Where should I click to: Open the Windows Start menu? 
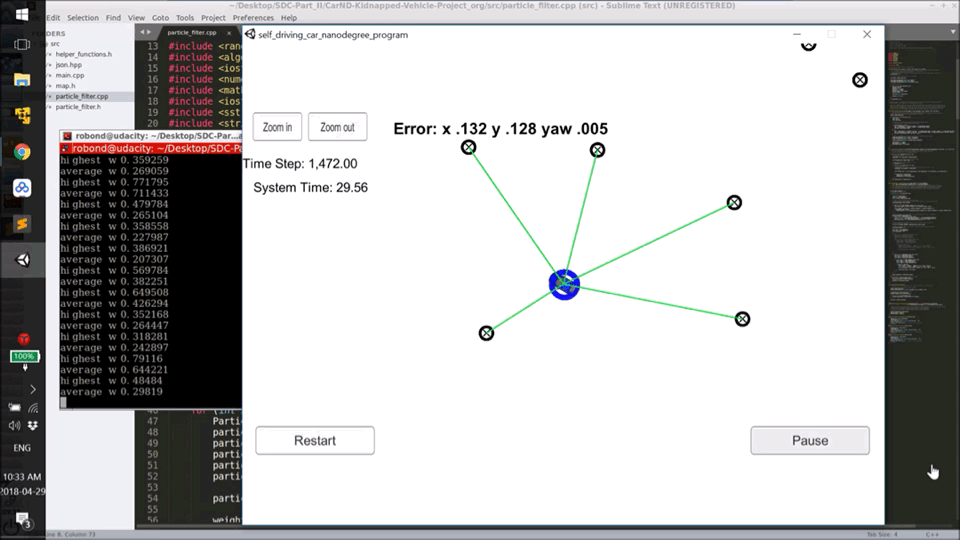point(21,13)
